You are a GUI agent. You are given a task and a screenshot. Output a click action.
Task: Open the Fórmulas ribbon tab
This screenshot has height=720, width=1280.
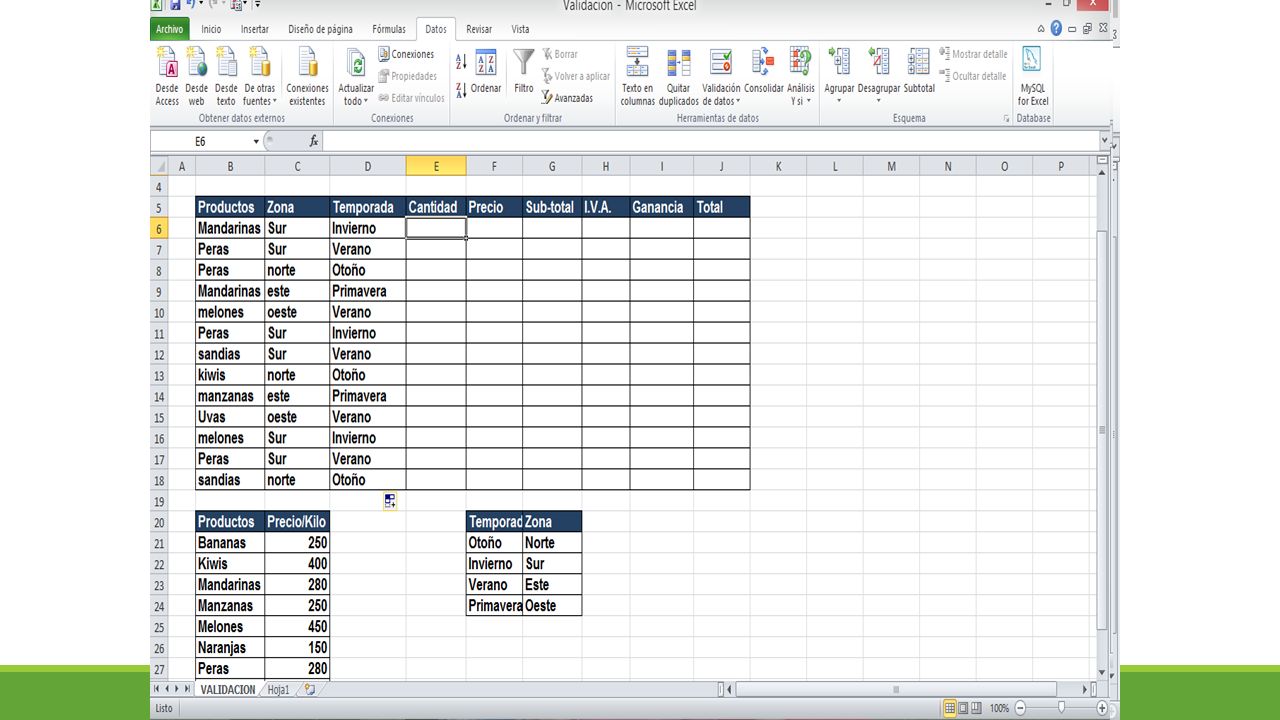coord(389,29)
